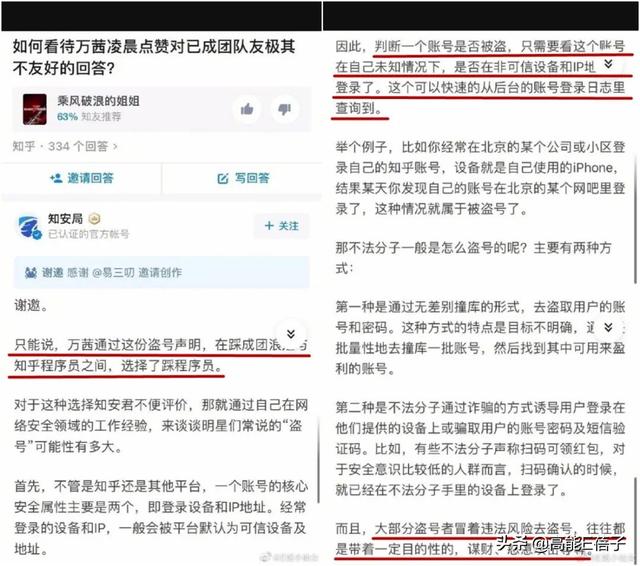Open @易三叨 mention link
640x566 pixels.
[x=113, y=273]
